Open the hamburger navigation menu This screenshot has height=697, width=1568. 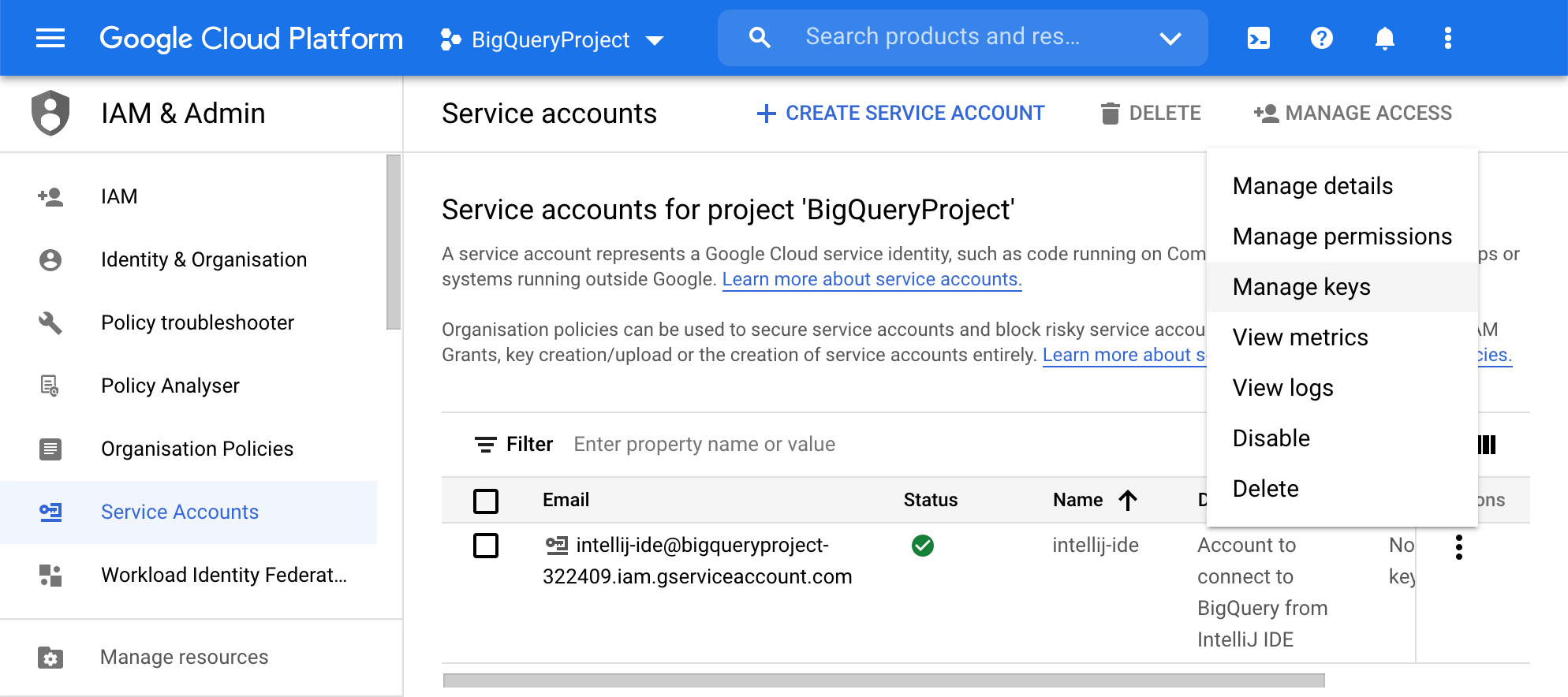50,38
